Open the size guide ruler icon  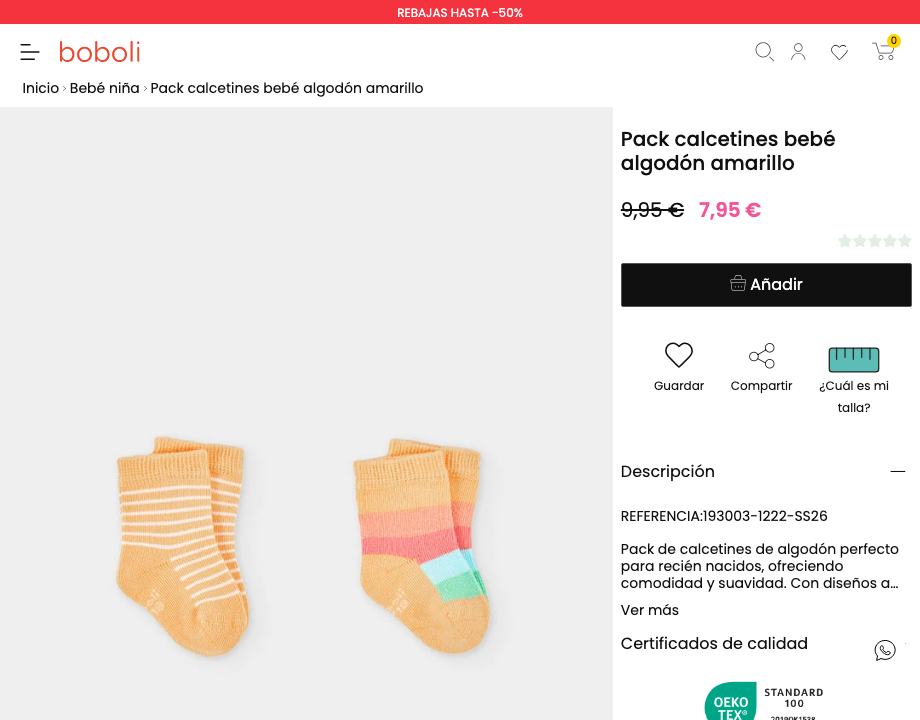click(x=854, y=360)
